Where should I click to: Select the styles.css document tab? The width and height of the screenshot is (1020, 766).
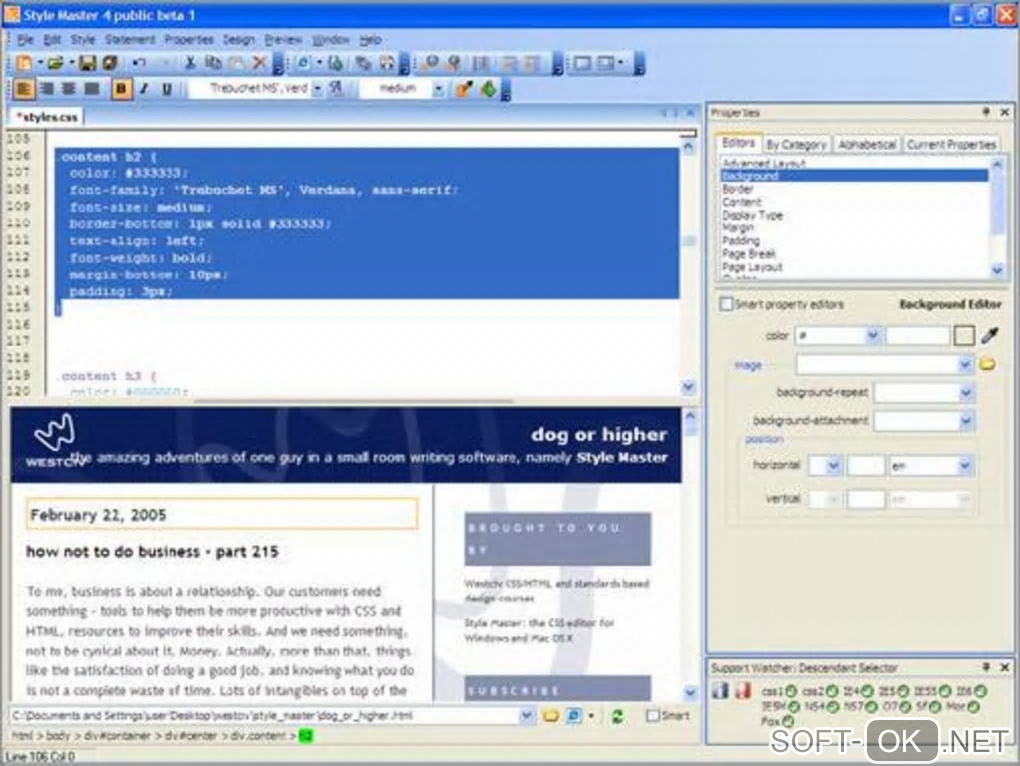click(x=47, y=117)
